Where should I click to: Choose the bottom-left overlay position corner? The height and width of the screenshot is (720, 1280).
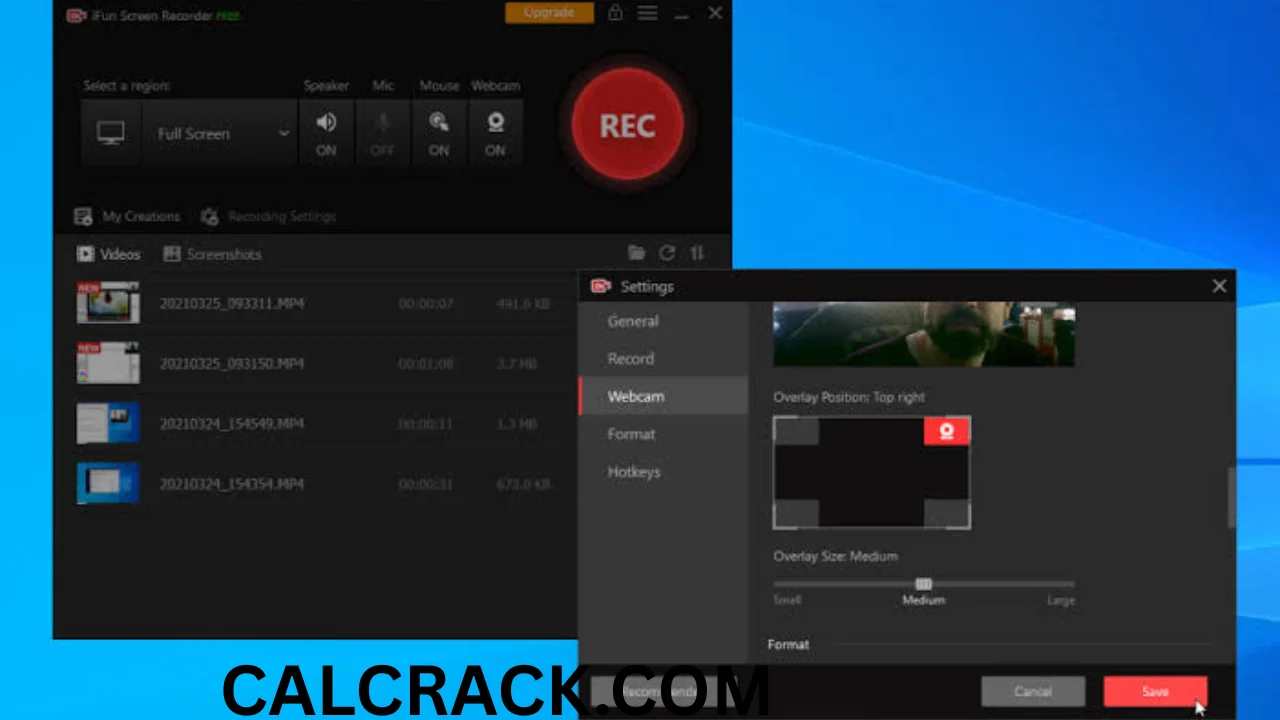pyautogui.click(x=796, y=514)
